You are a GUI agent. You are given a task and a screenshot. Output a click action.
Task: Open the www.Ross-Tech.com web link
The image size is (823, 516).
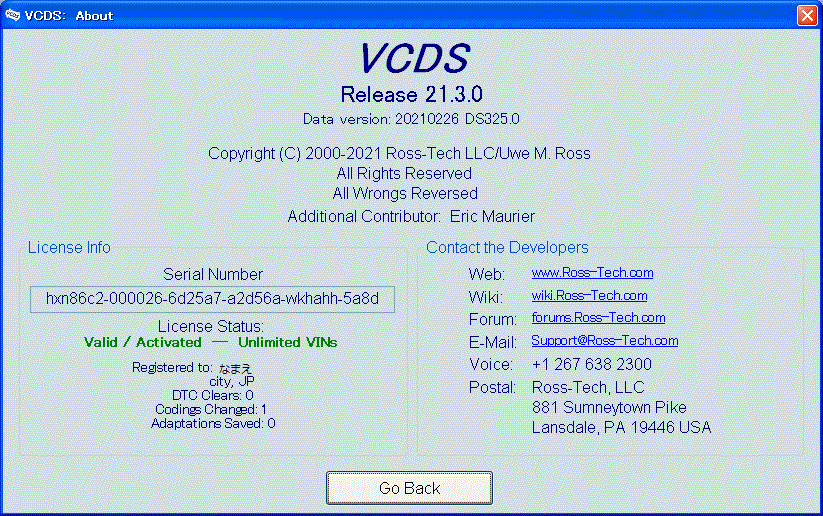pyautogui.click(x=592, y=273)
